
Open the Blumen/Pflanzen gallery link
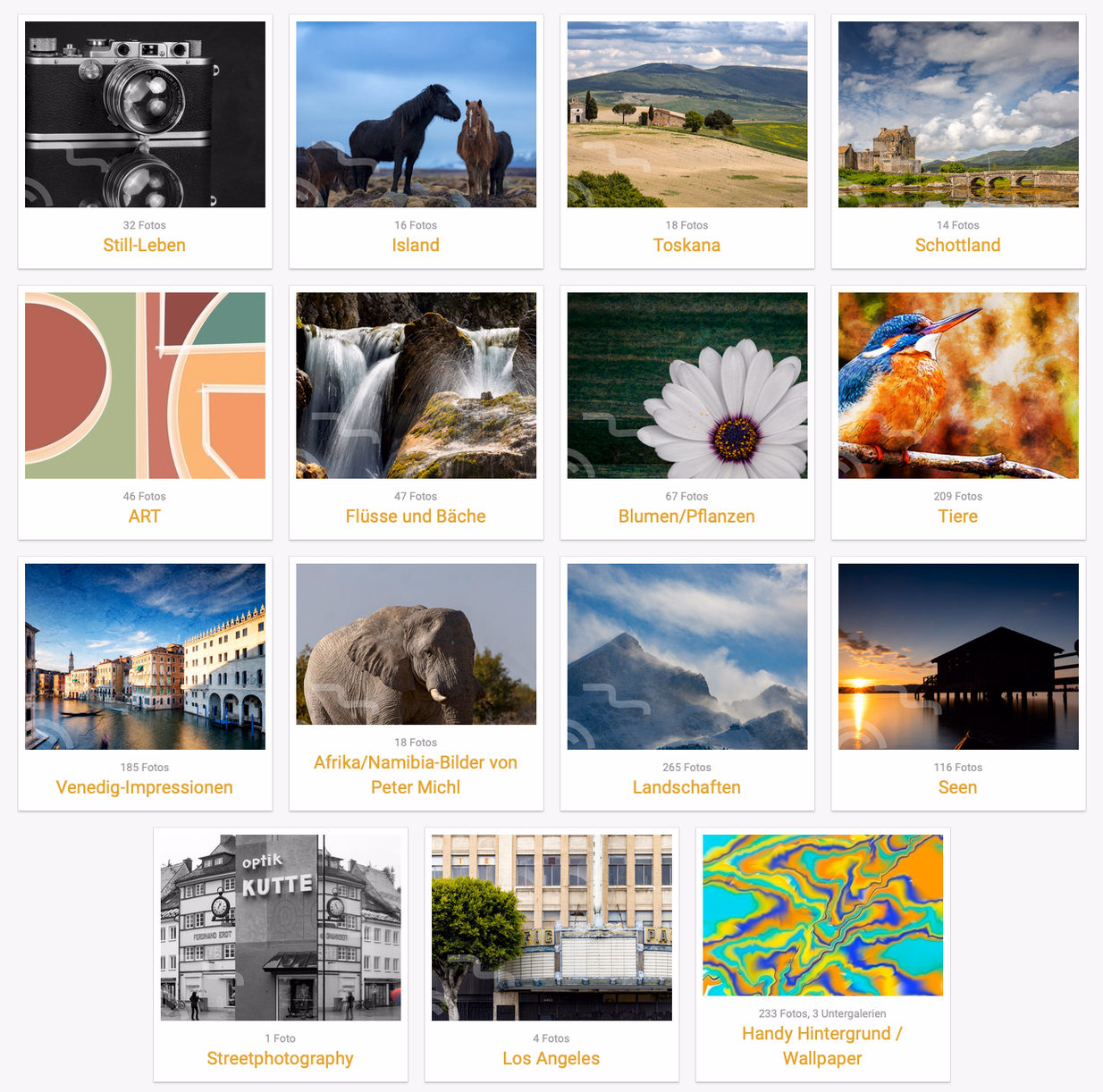click(x=686, y=516)
